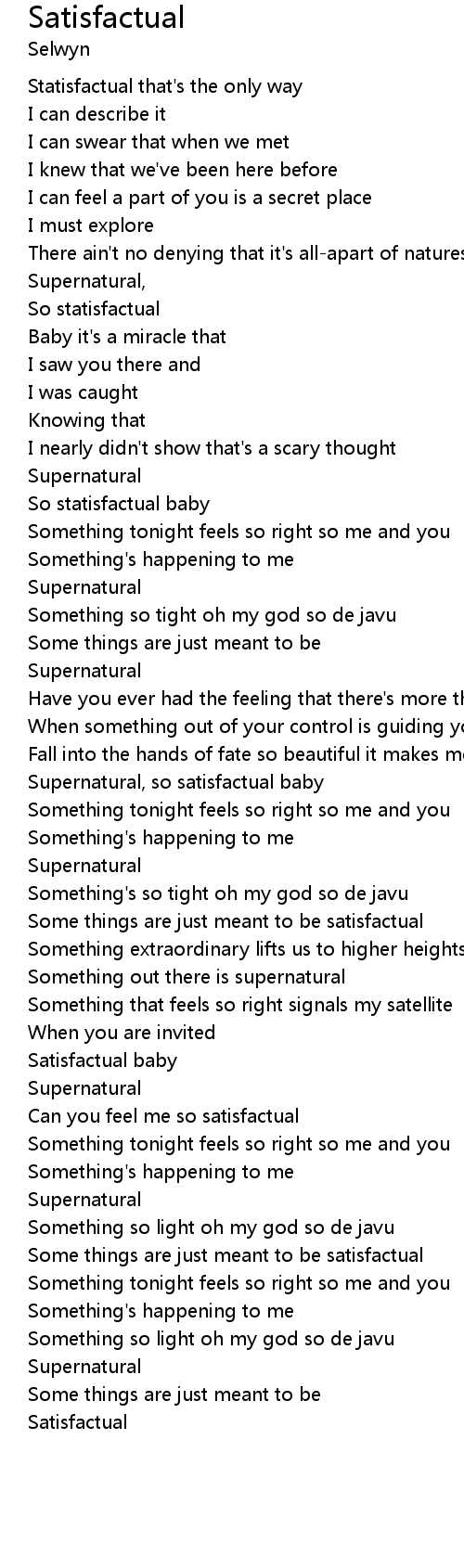Image resolution: width=464 pixels, height=1568 pixels.
Task: Click "I can swear that when we met"
Action: click(x=159, y=142)
